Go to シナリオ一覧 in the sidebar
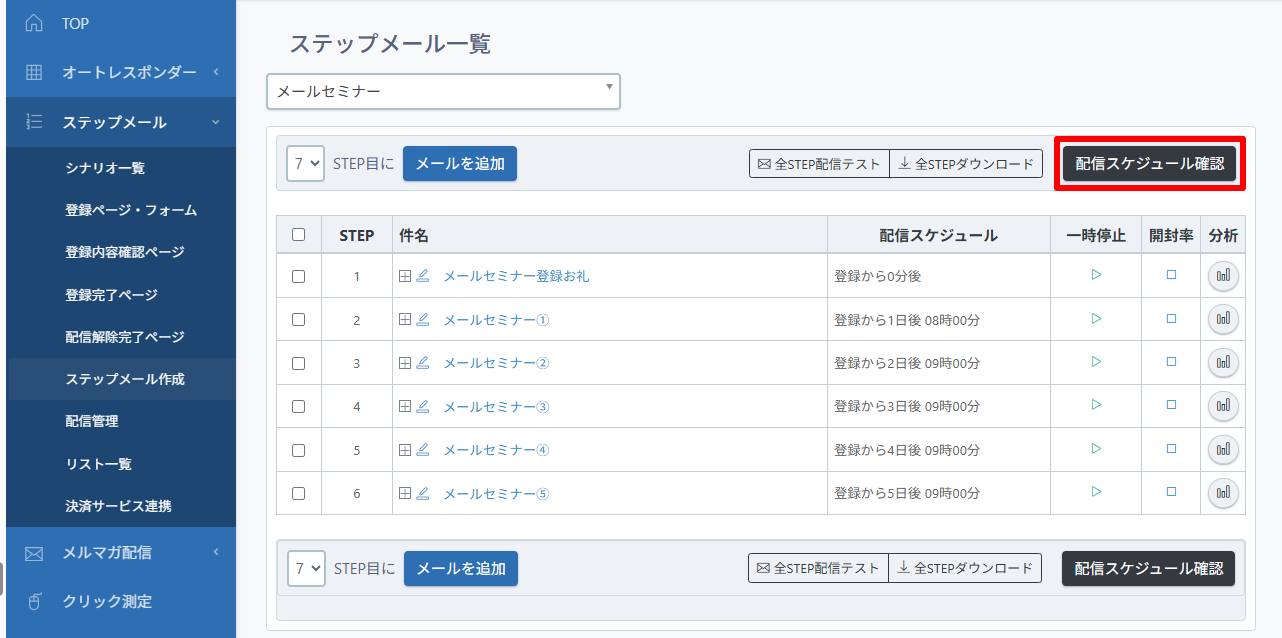Screen dimensions: 1282x638 coord(105,168)
